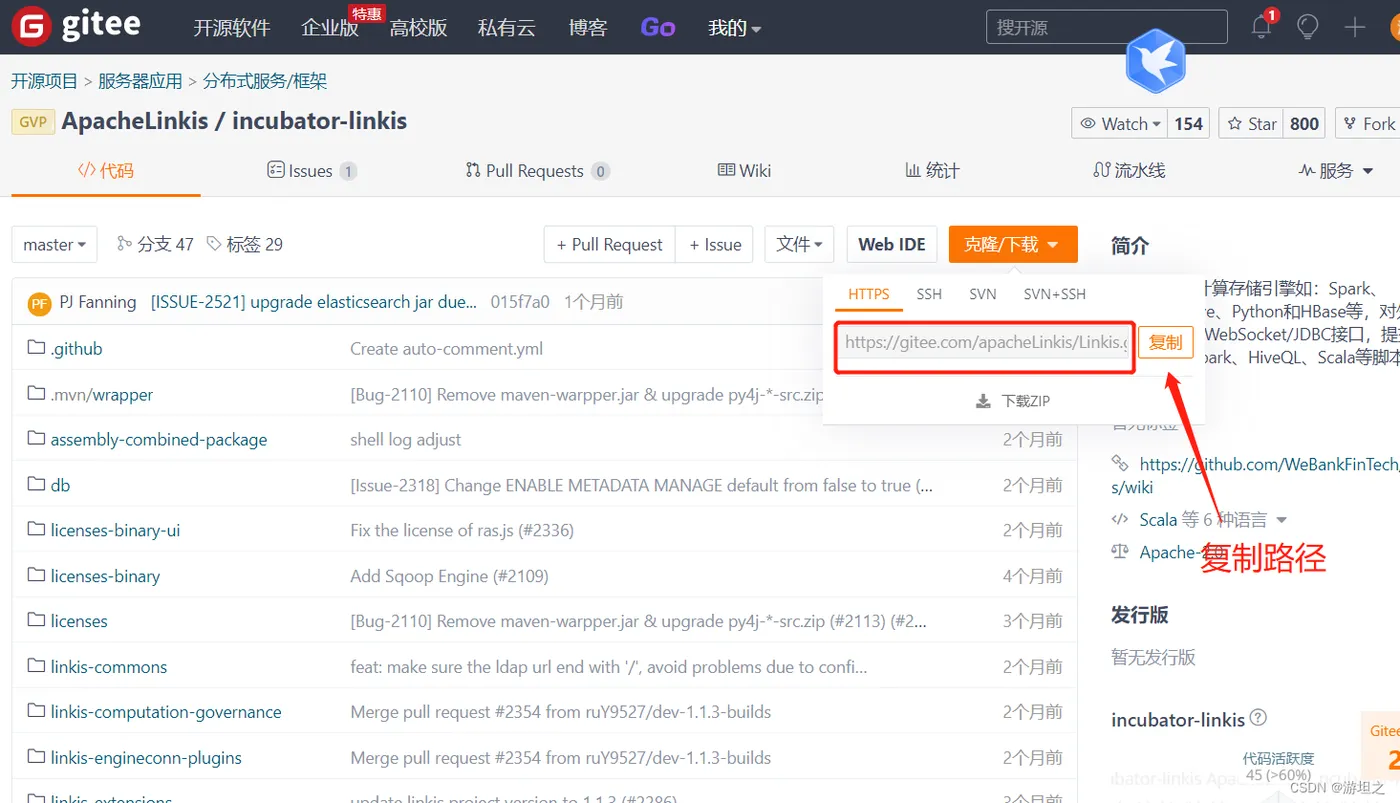Click the licenses-binary-ui folder icon
This screenshot has height=803, width=1400.
(37, 530)
